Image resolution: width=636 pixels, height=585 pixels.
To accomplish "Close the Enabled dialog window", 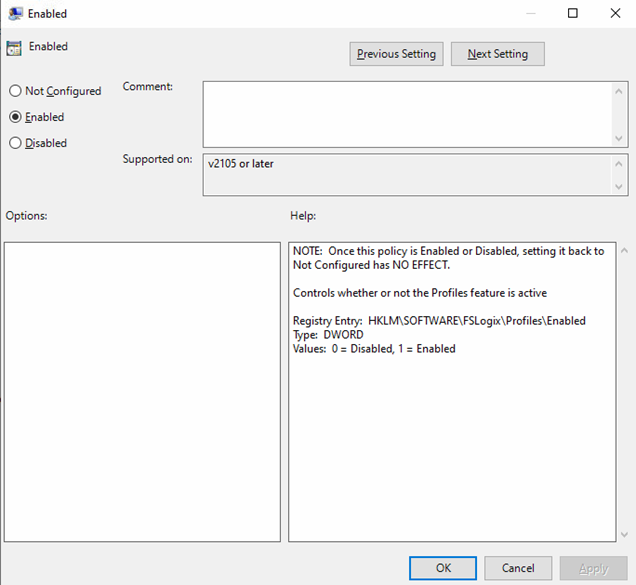I will coord(615,13).
